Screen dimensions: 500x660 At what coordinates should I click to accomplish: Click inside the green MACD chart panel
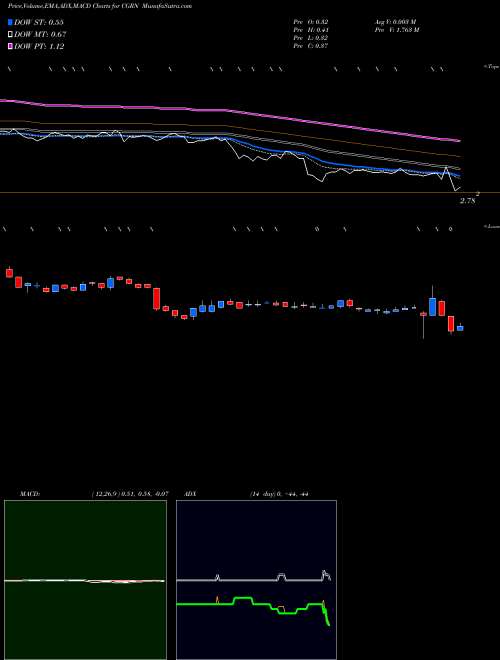(85, 580)
